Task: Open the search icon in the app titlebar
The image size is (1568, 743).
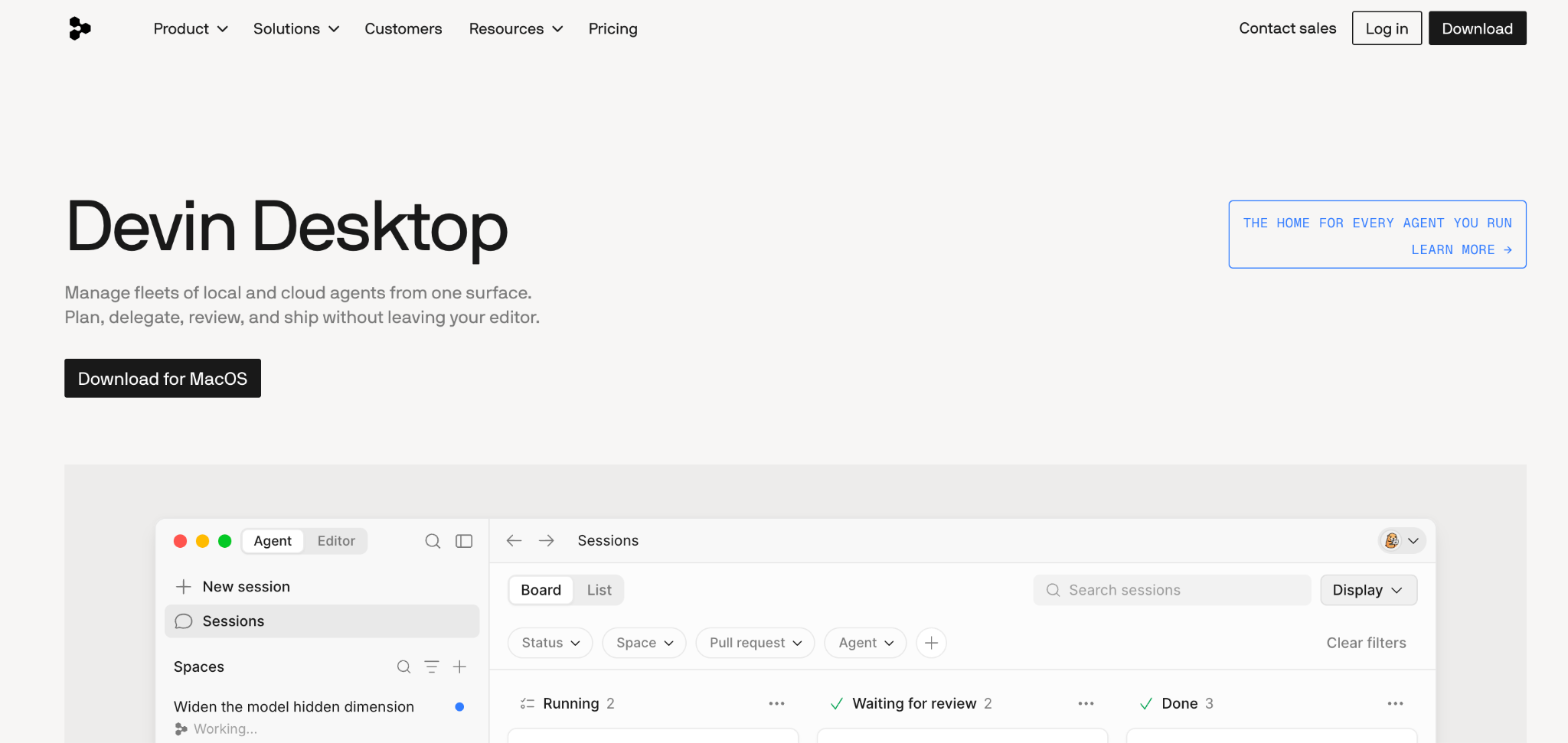Action: [433, 541]
